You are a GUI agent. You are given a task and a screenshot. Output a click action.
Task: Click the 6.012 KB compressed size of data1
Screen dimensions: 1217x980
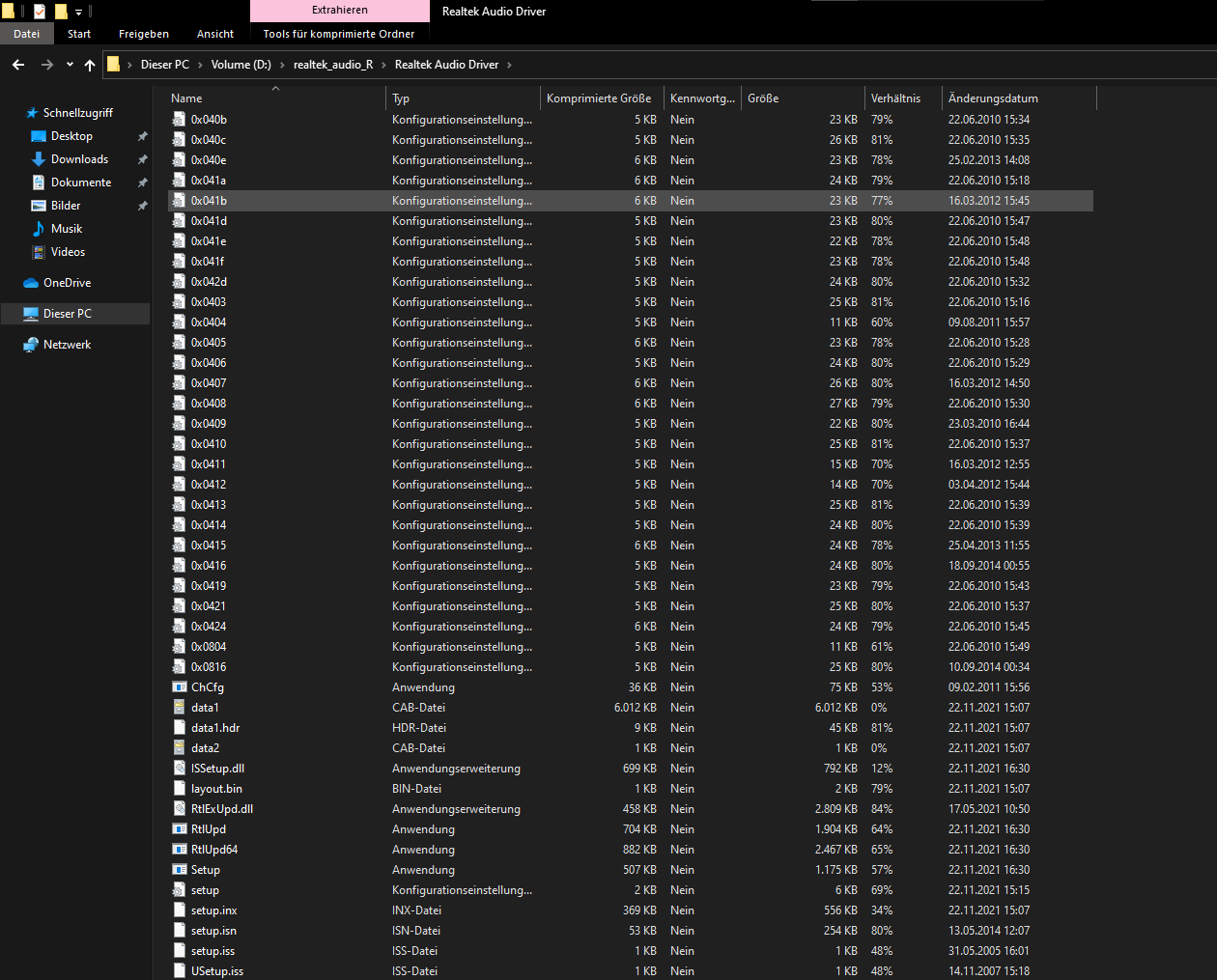(x=636, y=708)
